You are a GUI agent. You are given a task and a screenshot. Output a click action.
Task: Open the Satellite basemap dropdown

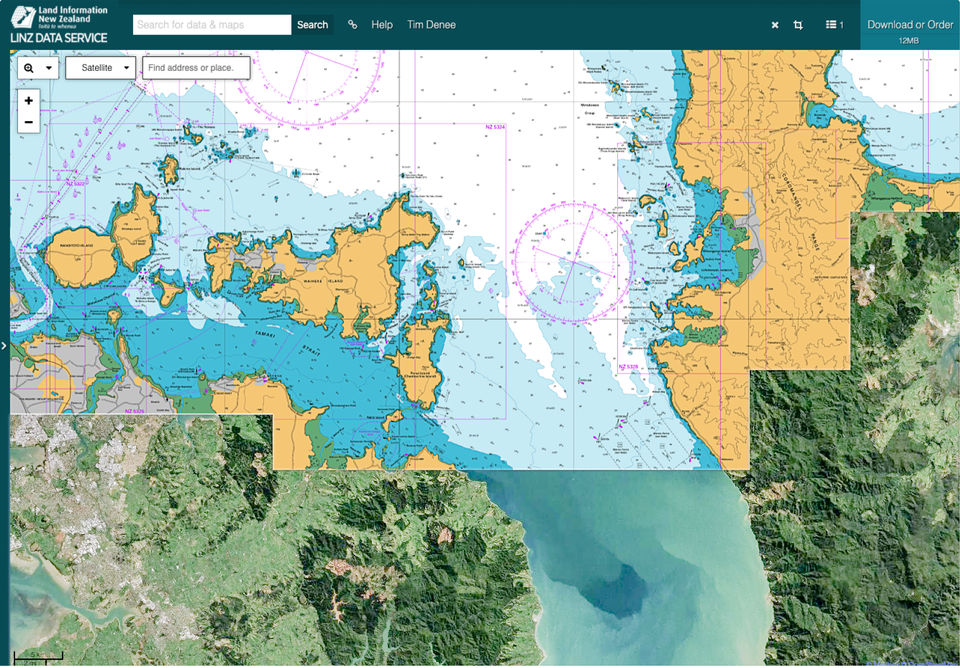[x=100, y=68]
